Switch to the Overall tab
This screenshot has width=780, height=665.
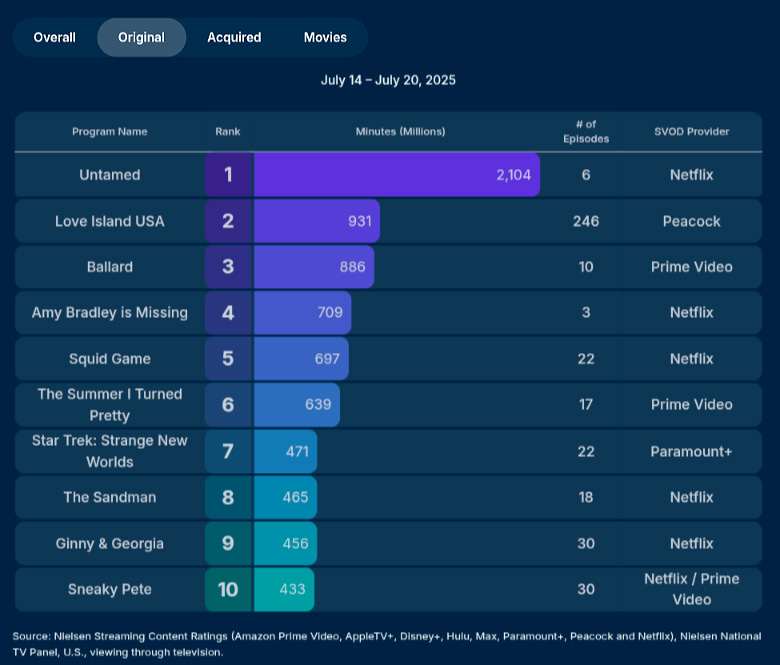pyautogui.click(x=55, y=37)
